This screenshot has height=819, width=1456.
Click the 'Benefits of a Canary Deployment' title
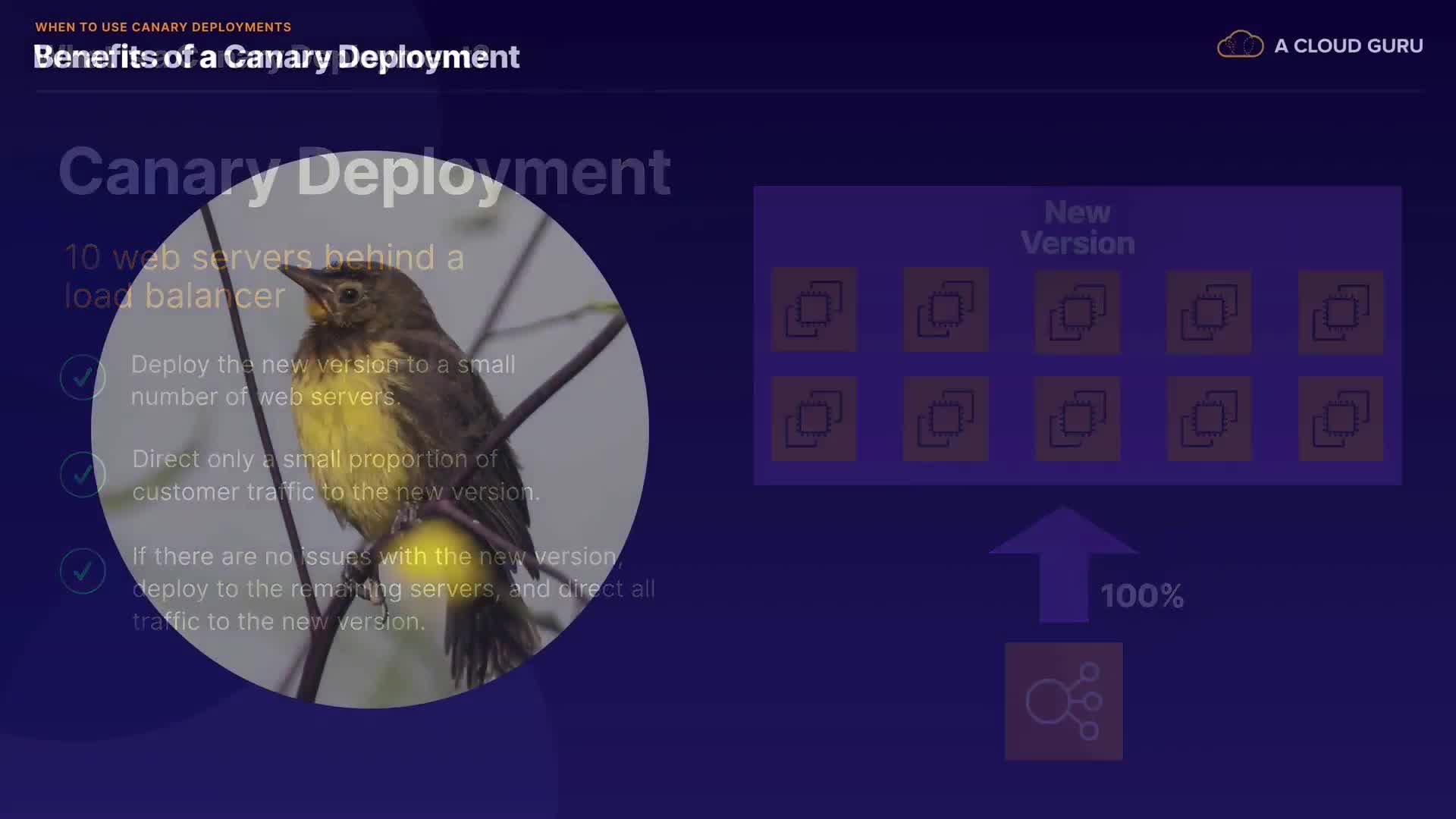[x=277, y=57]
